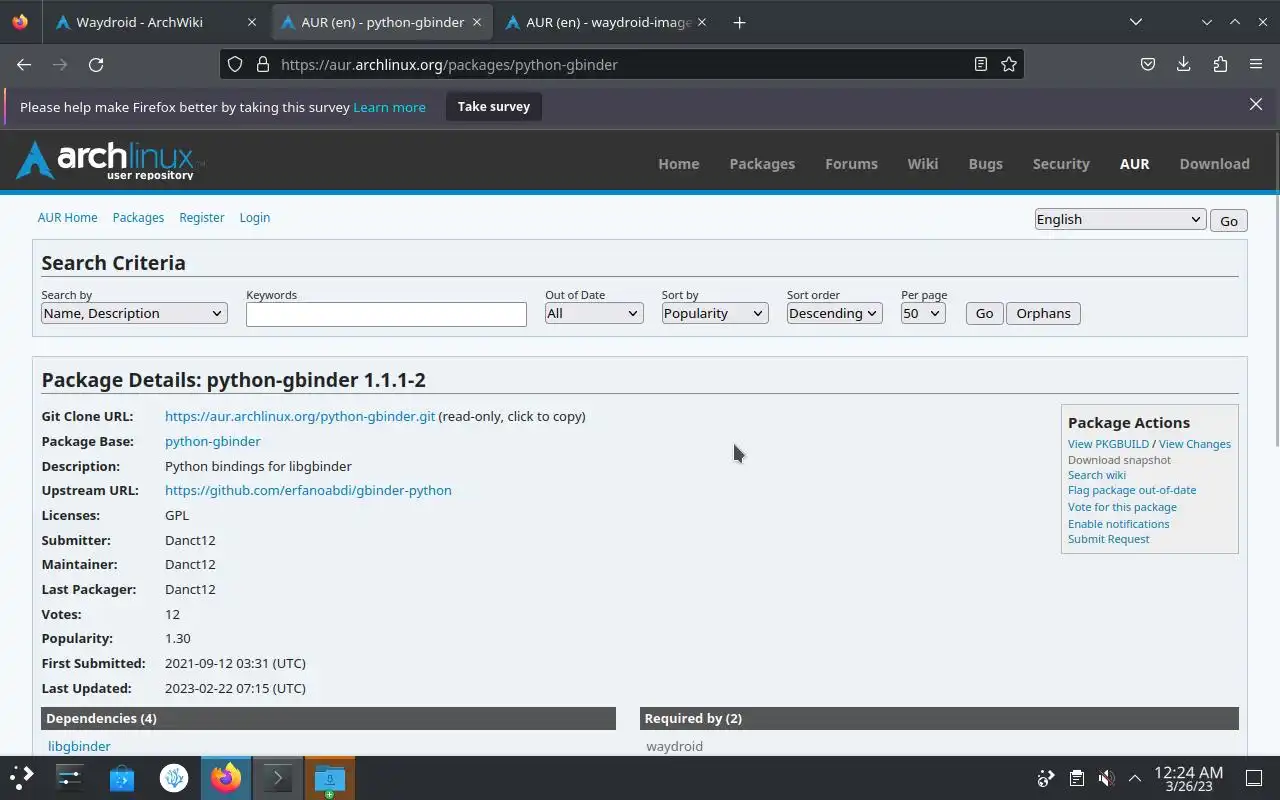This screenshot has height=800, width=1280.
Task: Open the Konsole terminal taskbar icon
Action: [x=278, y=777]
